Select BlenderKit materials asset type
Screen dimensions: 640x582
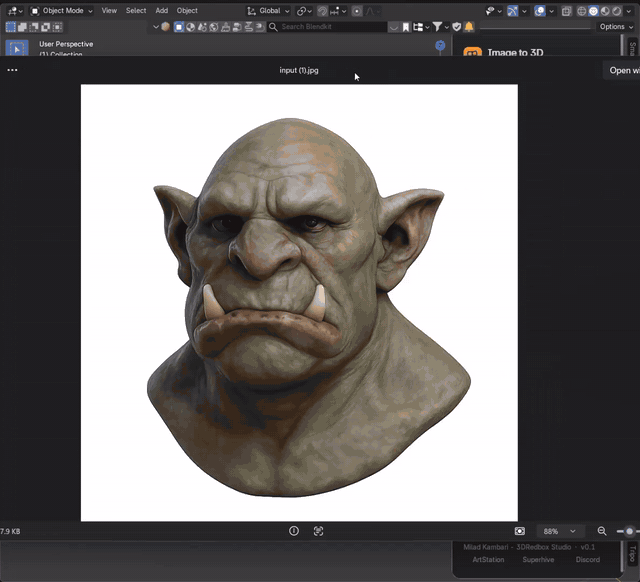pyautogui.click(x=190, y=27)
